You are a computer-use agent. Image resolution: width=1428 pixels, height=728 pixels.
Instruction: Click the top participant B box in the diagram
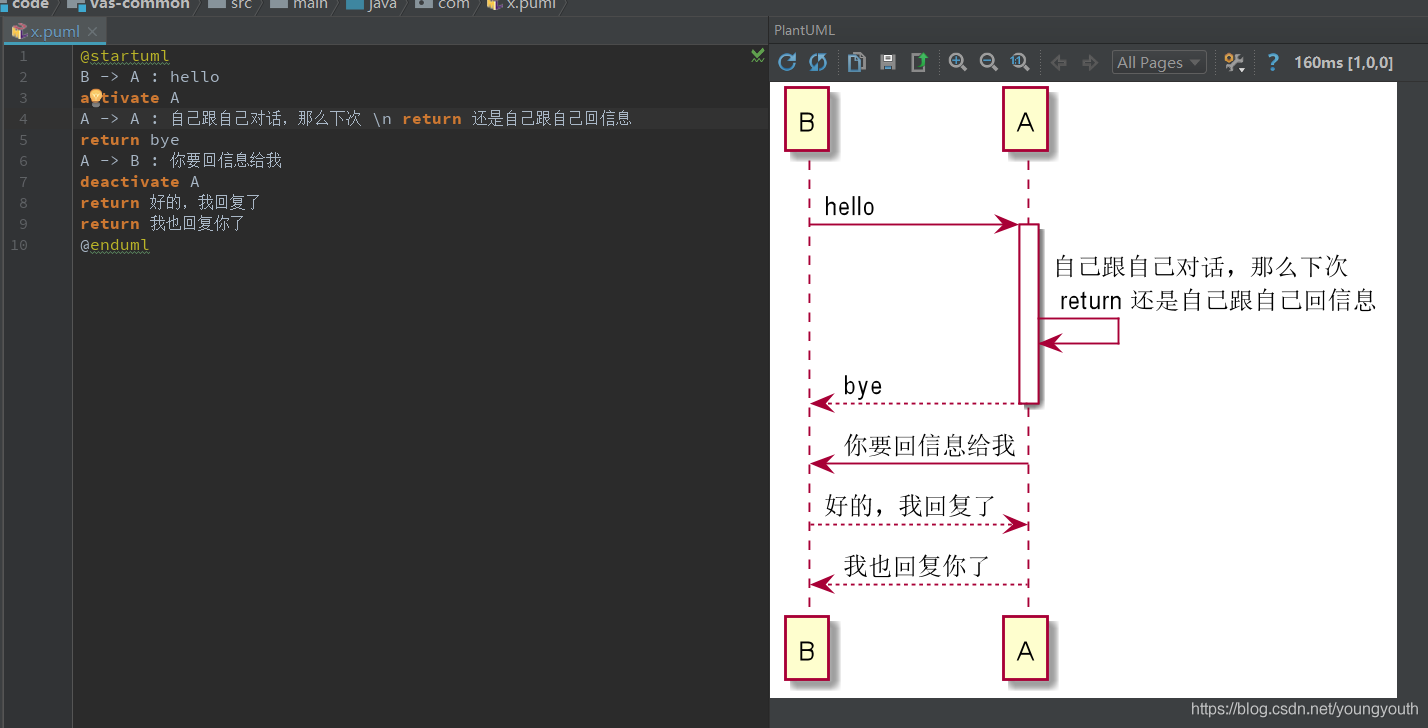[x=807, y=121]
